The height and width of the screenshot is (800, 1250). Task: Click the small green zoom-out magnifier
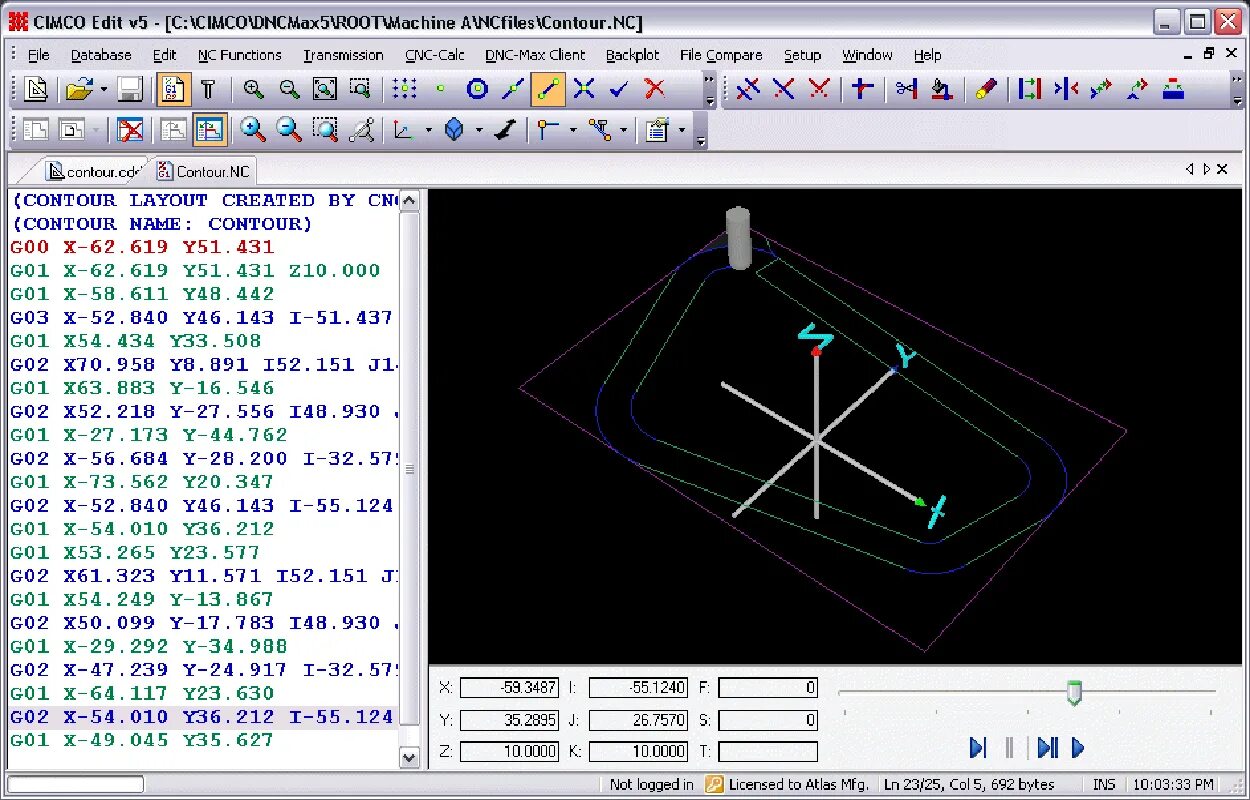(290, 89)
